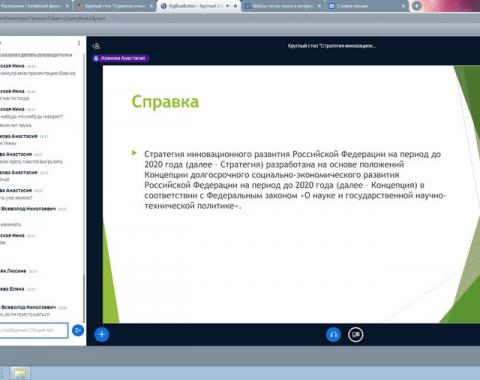Screen dimensions: 480x380
Task: Click the Елена chat sender name
Action: 12,289
